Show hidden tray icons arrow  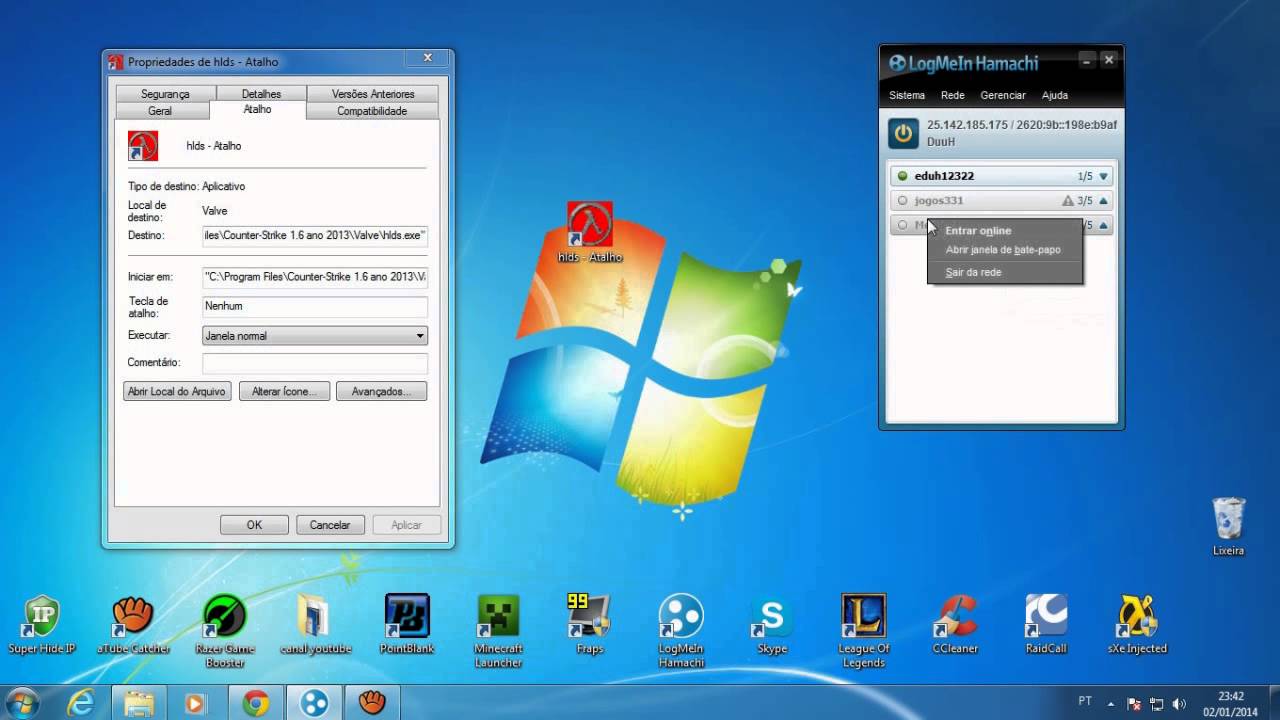(1112, 703)
